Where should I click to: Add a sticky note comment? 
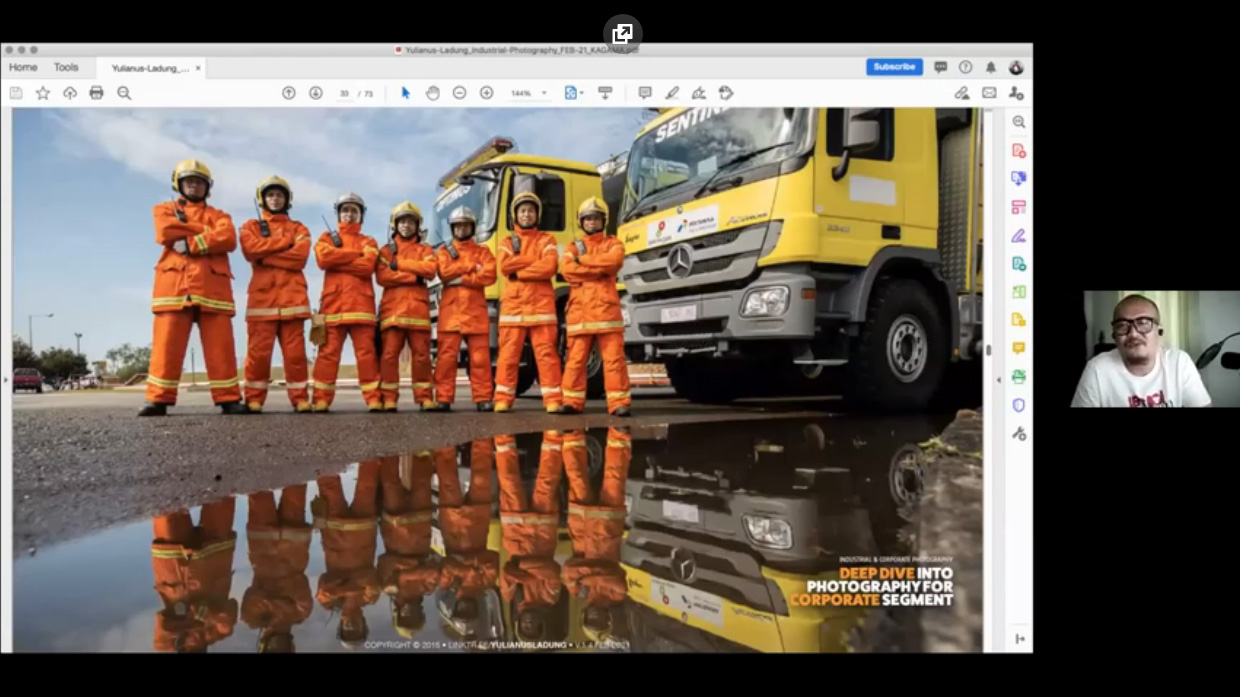pyautogui.click(x=645, y=93)
